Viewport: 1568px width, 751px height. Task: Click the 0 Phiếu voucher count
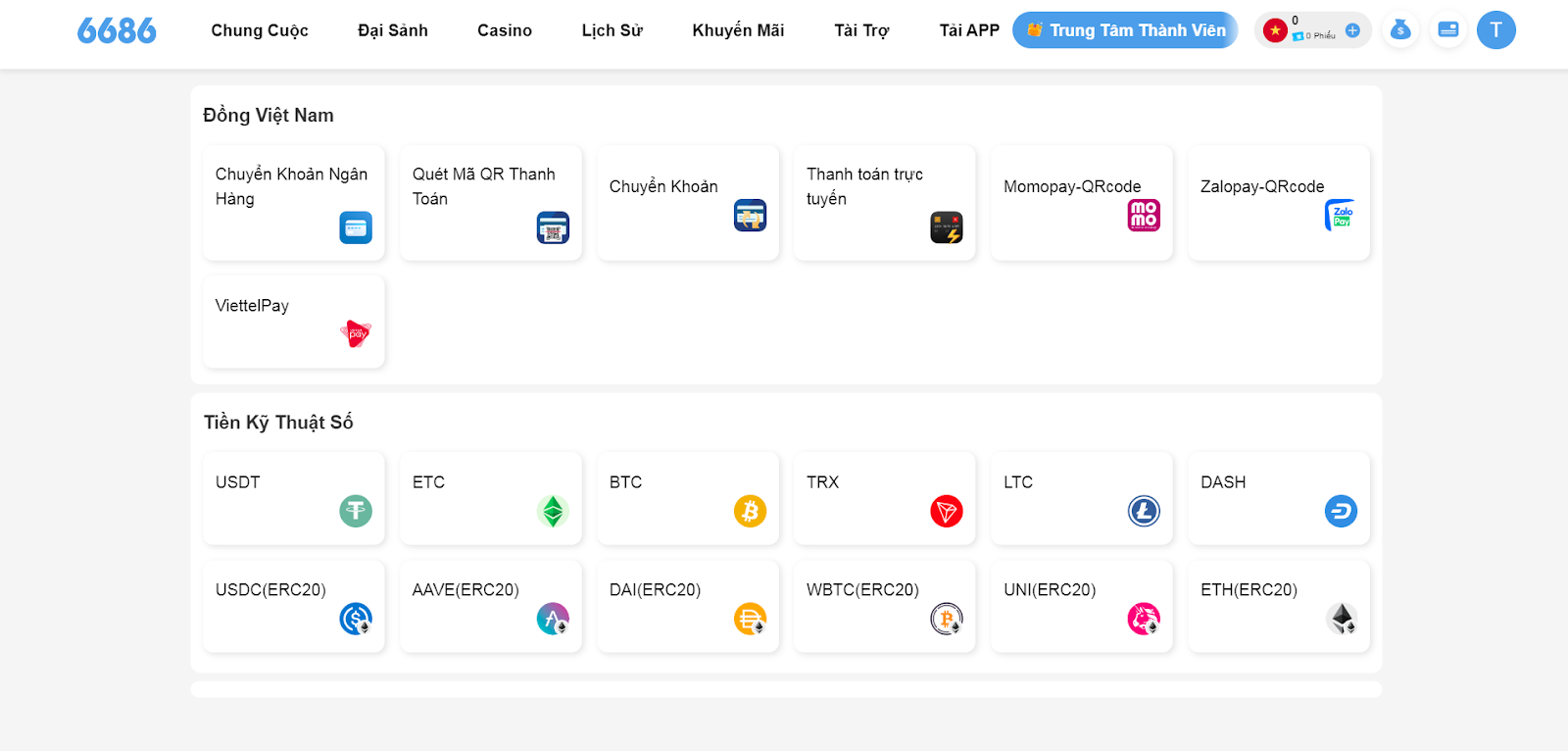1319,36
